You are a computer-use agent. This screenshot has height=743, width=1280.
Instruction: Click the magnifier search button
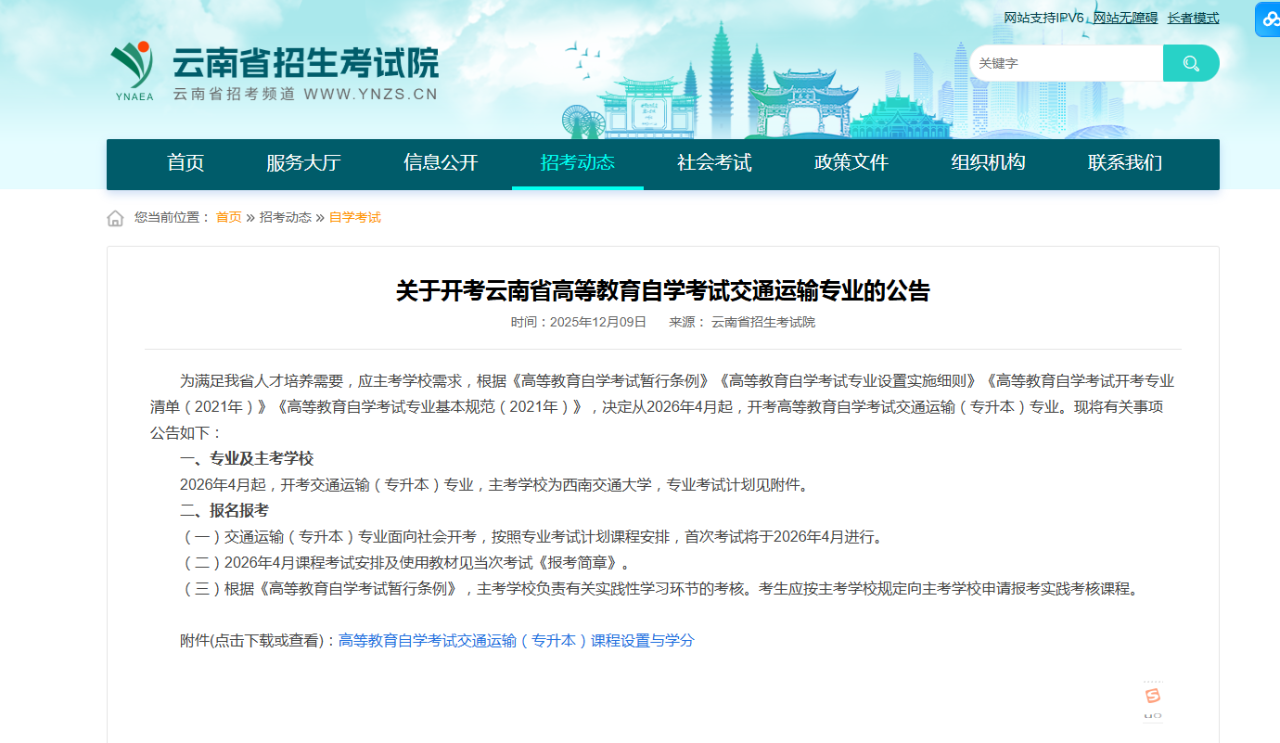(1190, 63)
